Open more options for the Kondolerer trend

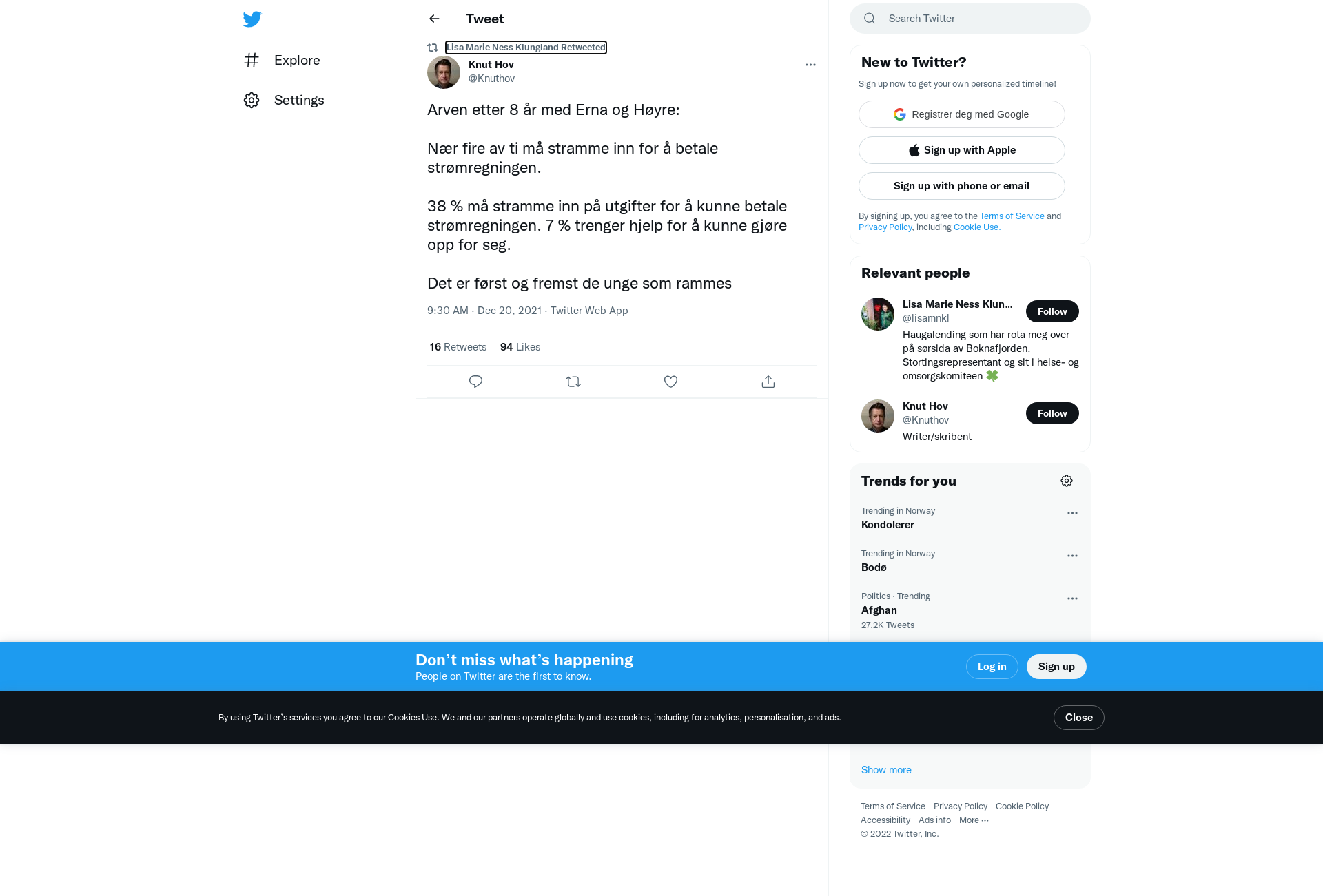pyautogui.click(x=1072, y=513)
